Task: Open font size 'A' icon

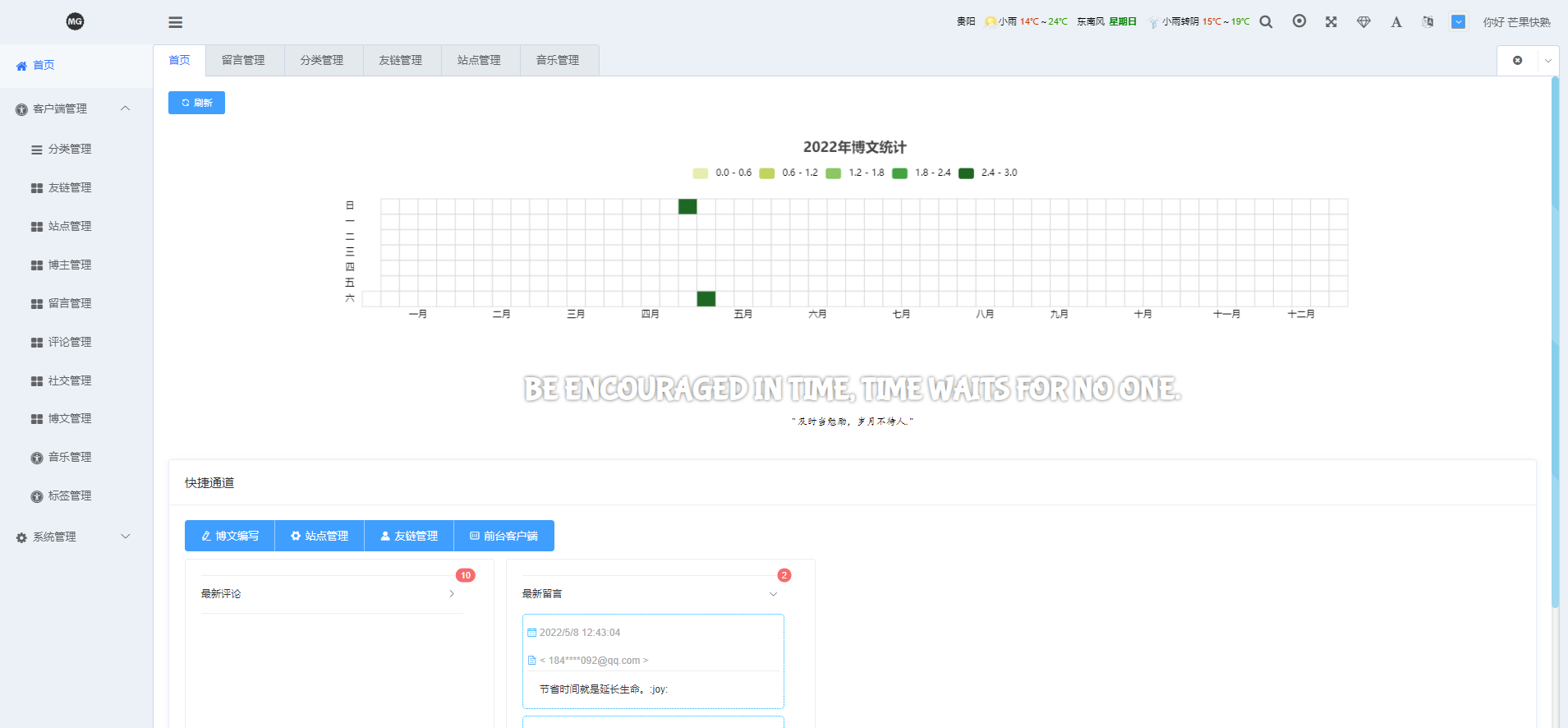Action: click(x=1396, y=22)
